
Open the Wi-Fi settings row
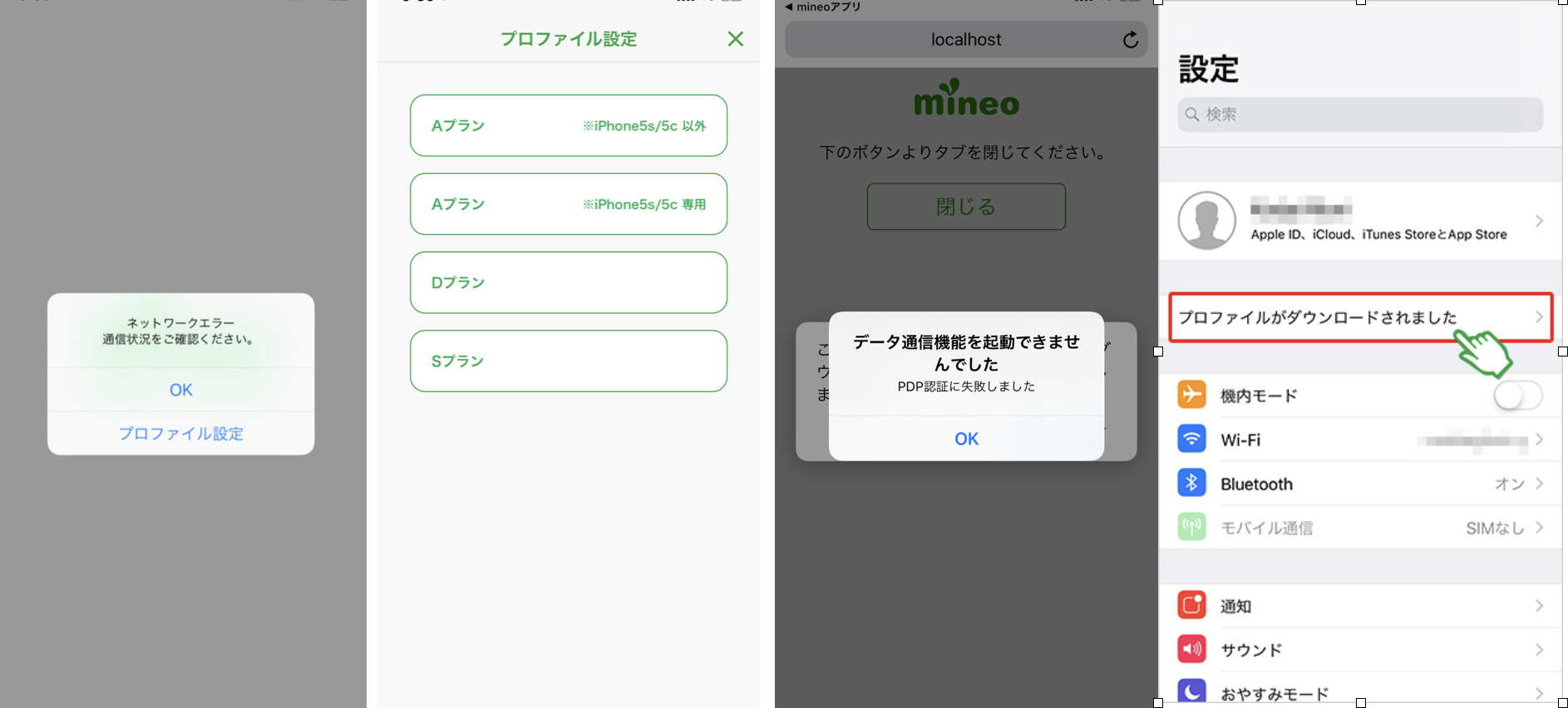(1360, 439)
